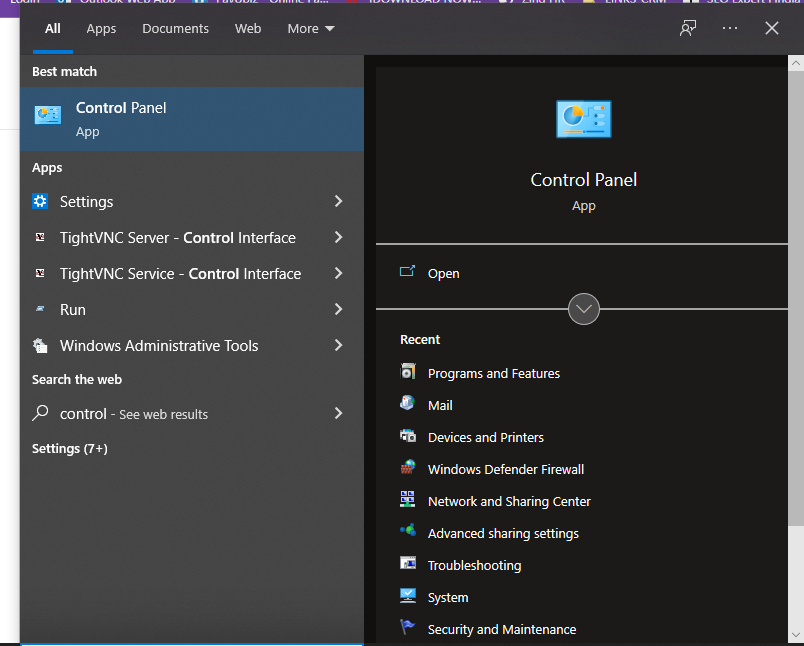The width and height of the screenshot is (804, 646).
Task: Open Windows Defender Firewall from Recent
Action: [506, 469]
